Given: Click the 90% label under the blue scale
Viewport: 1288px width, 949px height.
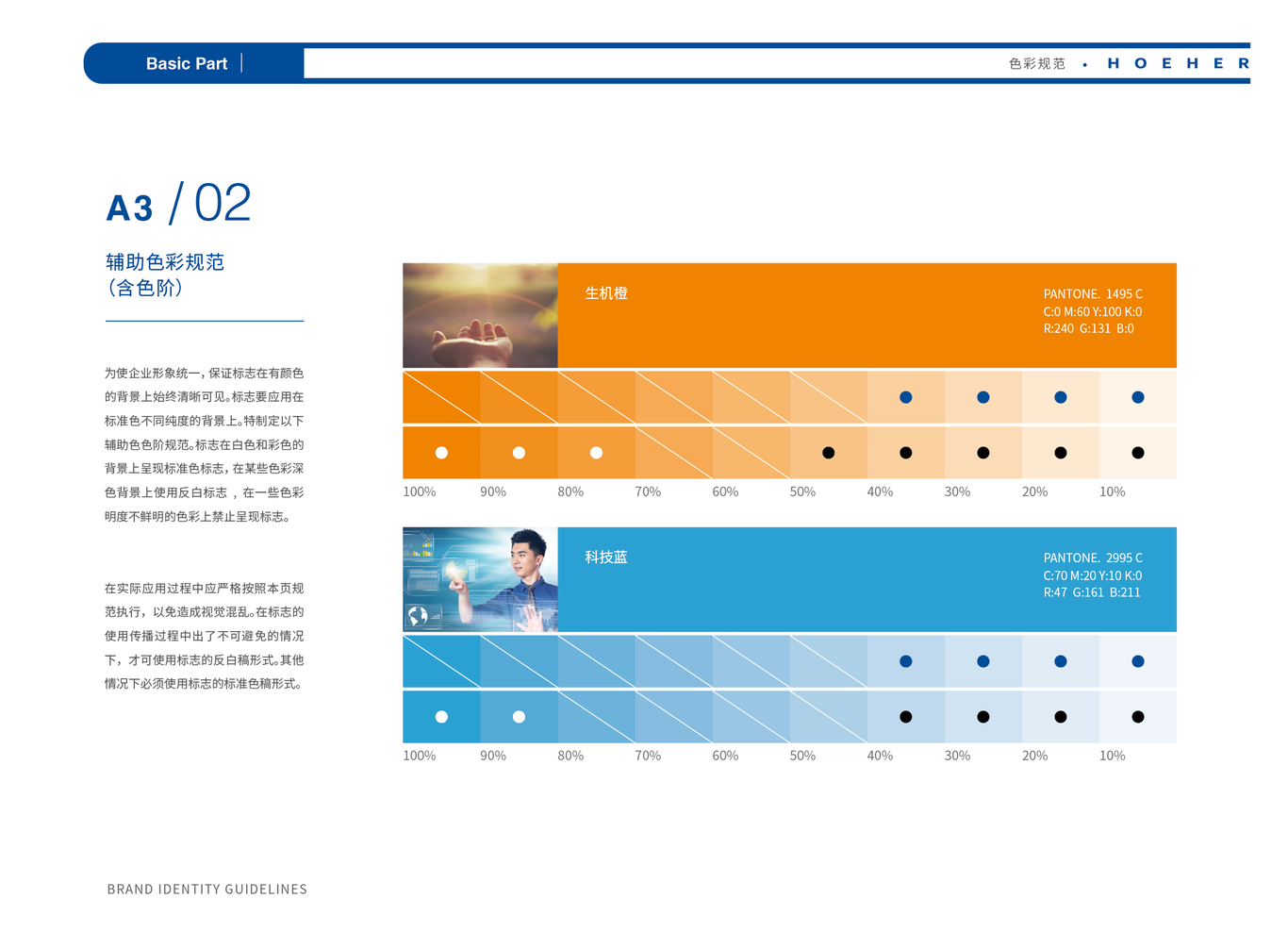Looking at the screenshot, I should click(x=493, y=756).
